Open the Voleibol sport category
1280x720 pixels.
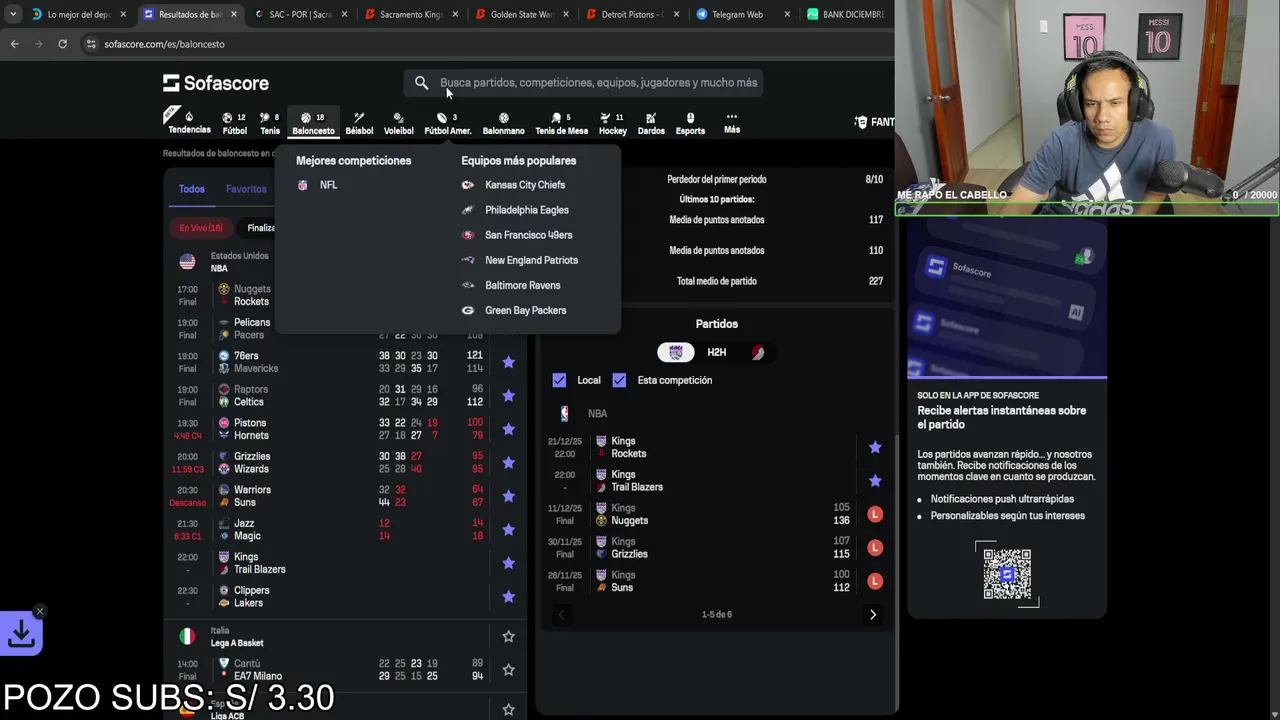point(398,123)
